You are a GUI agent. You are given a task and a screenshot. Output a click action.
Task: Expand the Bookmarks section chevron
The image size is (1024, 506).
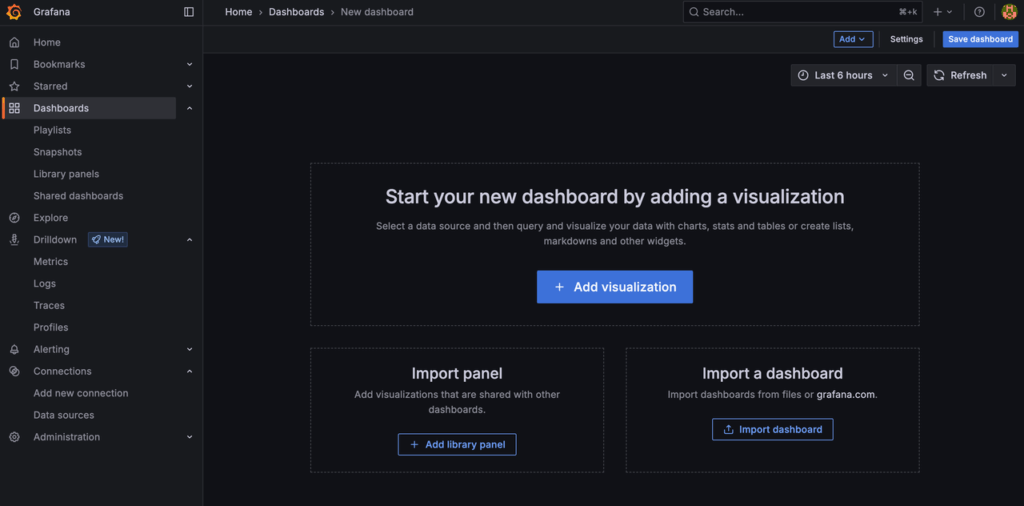tap(189, 65)
